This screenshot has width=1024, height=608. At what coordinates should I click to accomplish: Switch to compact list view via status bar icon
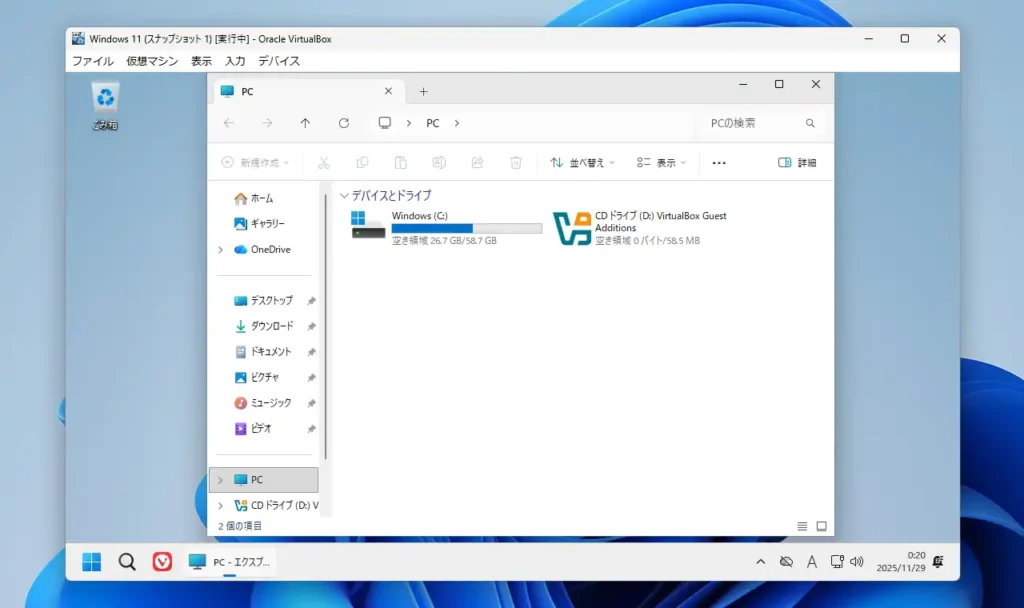click(x=802, y=525)
